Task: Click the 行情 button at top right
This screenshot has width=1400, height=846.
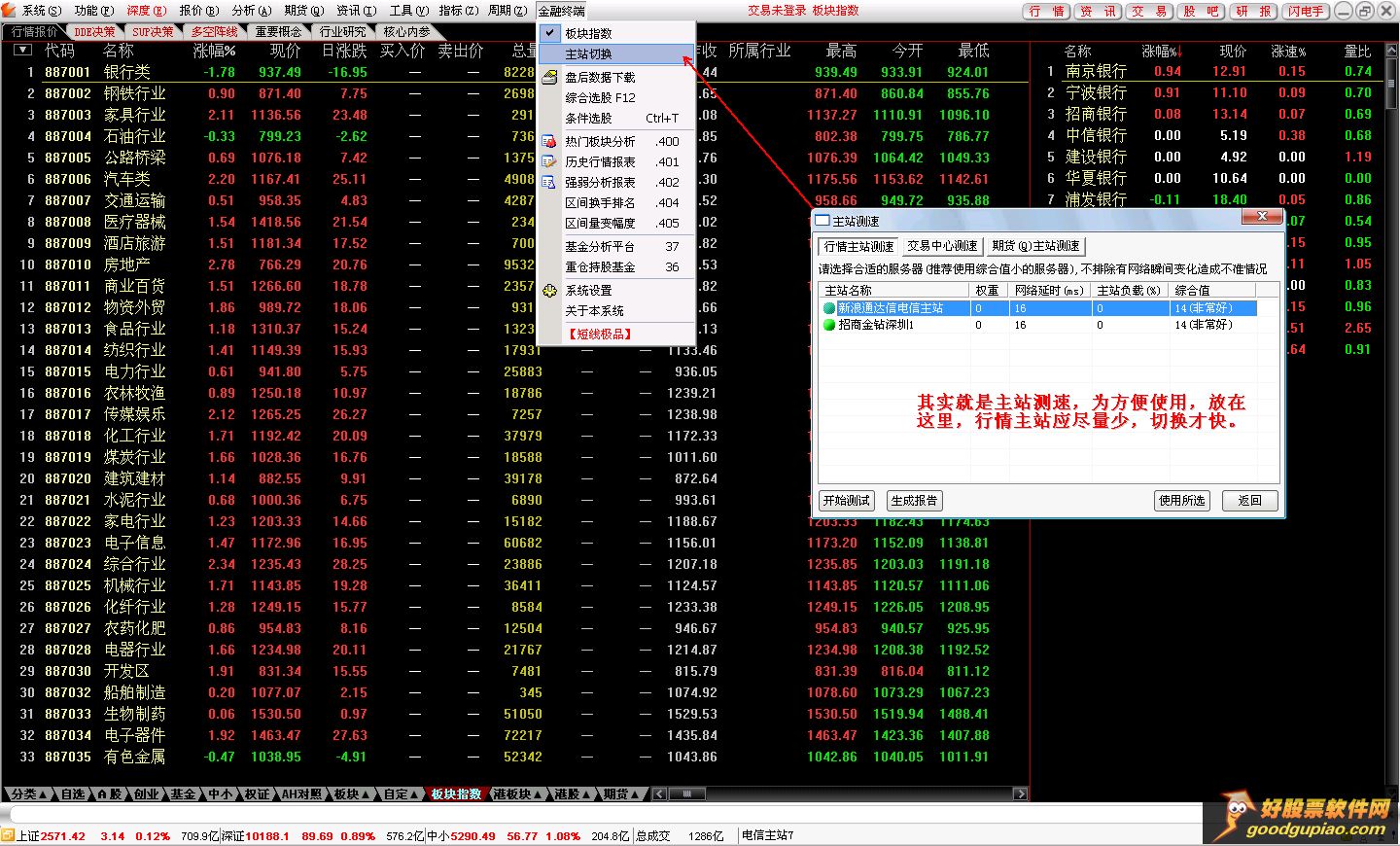Action: 1047,12
